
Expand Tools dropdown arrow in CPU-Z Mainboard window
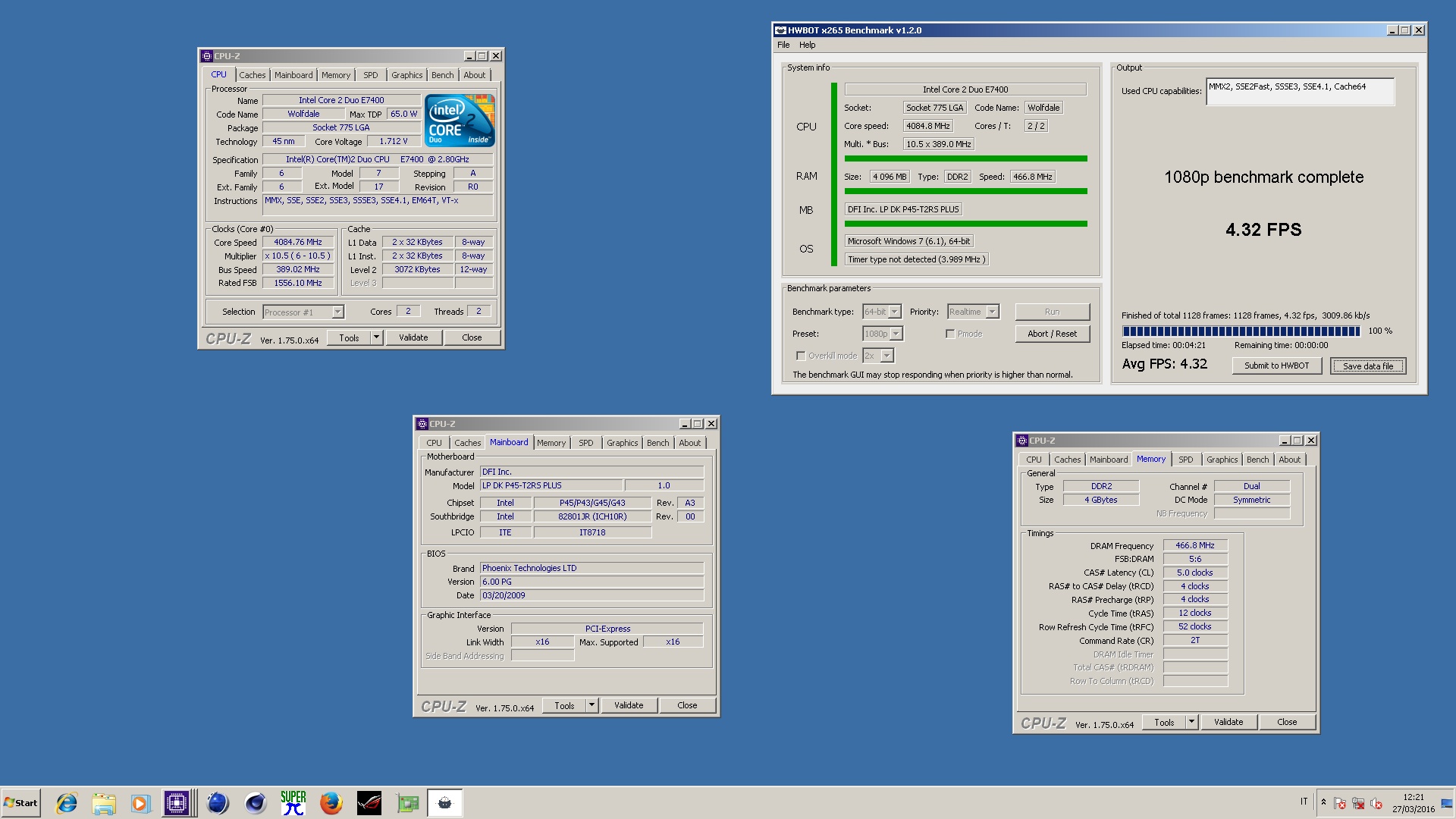tap(591, 705)
